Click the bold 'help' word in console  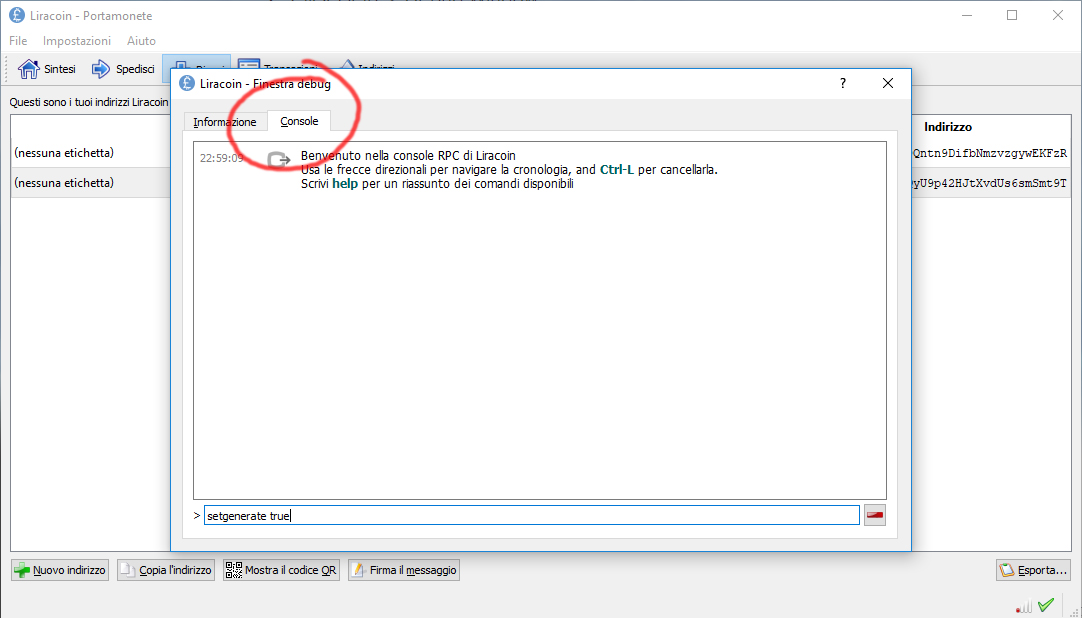point(345,184)
